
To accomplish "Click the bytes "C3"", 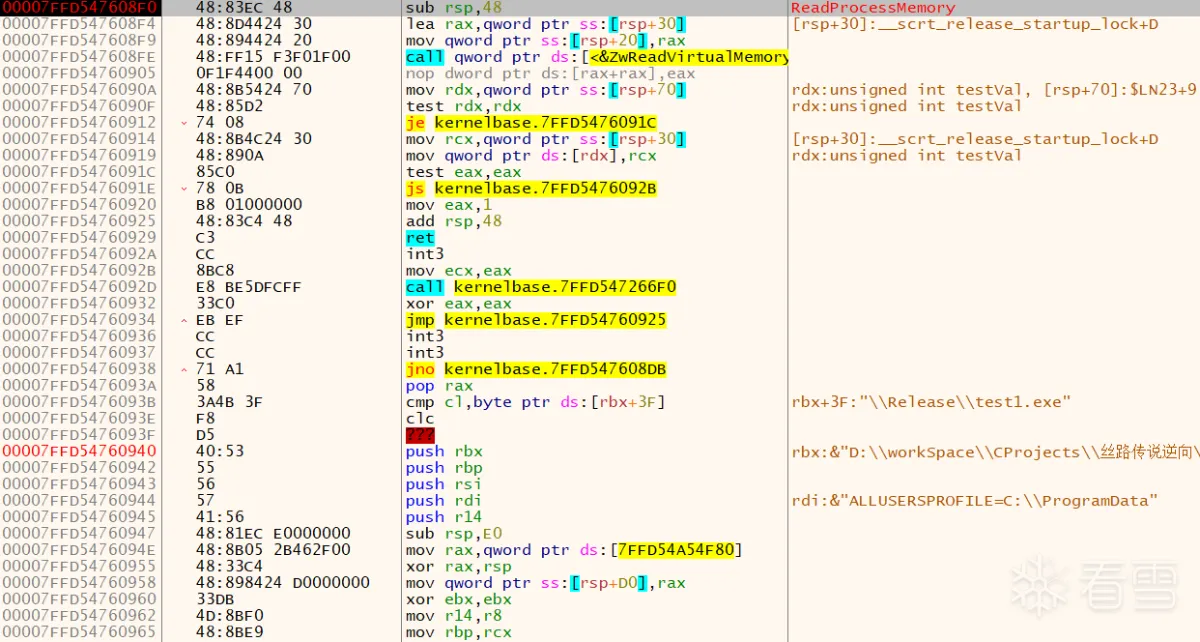I will [205, 238].
